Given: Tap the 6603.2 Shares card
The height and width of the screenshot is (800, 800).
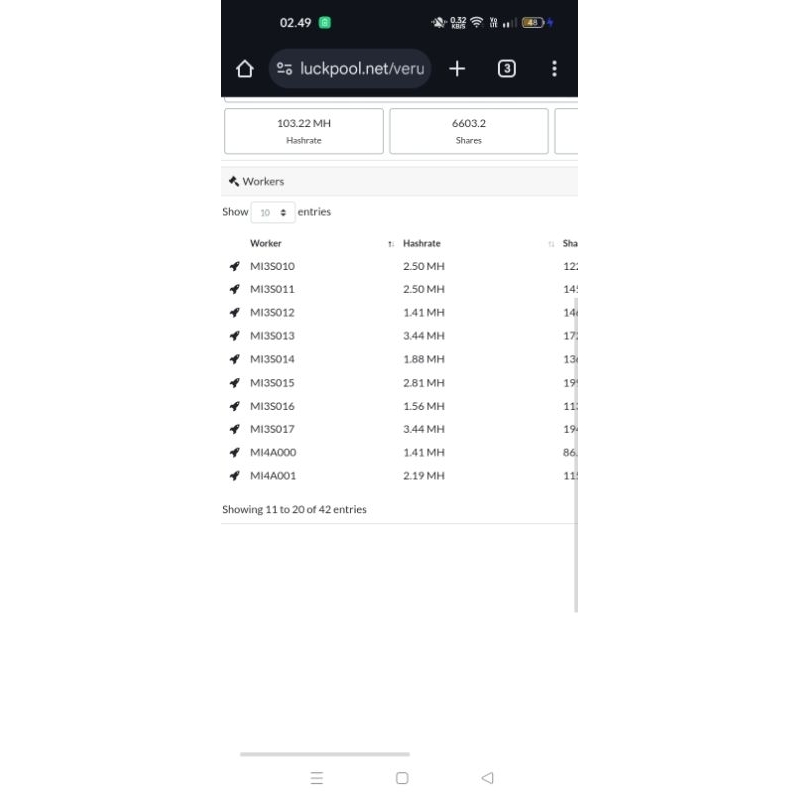Looking at the screenshot, I should [468, 131].
